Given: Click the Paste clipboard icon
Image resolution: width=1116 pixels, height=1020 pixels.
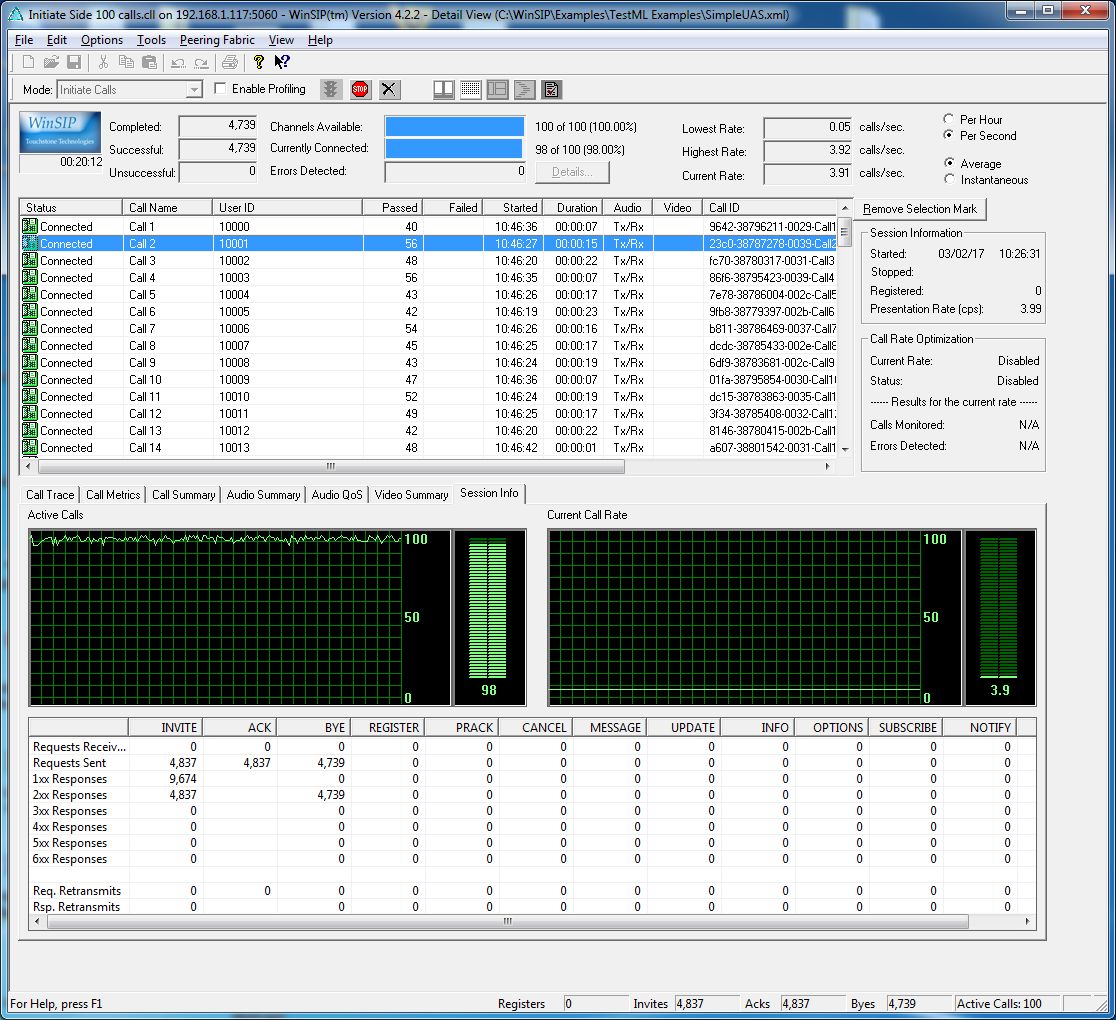Looking at the screenshot, I should (x=149, y=63).
